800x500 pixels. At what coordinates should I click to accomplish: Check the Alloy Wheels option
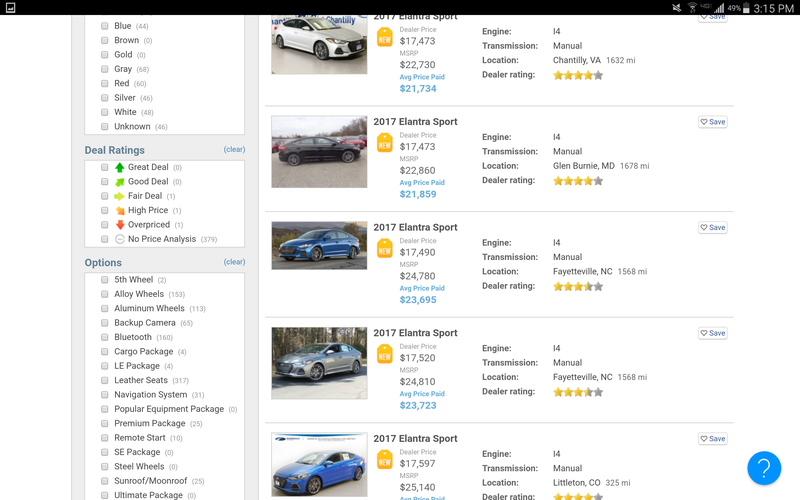coord(105,294)
